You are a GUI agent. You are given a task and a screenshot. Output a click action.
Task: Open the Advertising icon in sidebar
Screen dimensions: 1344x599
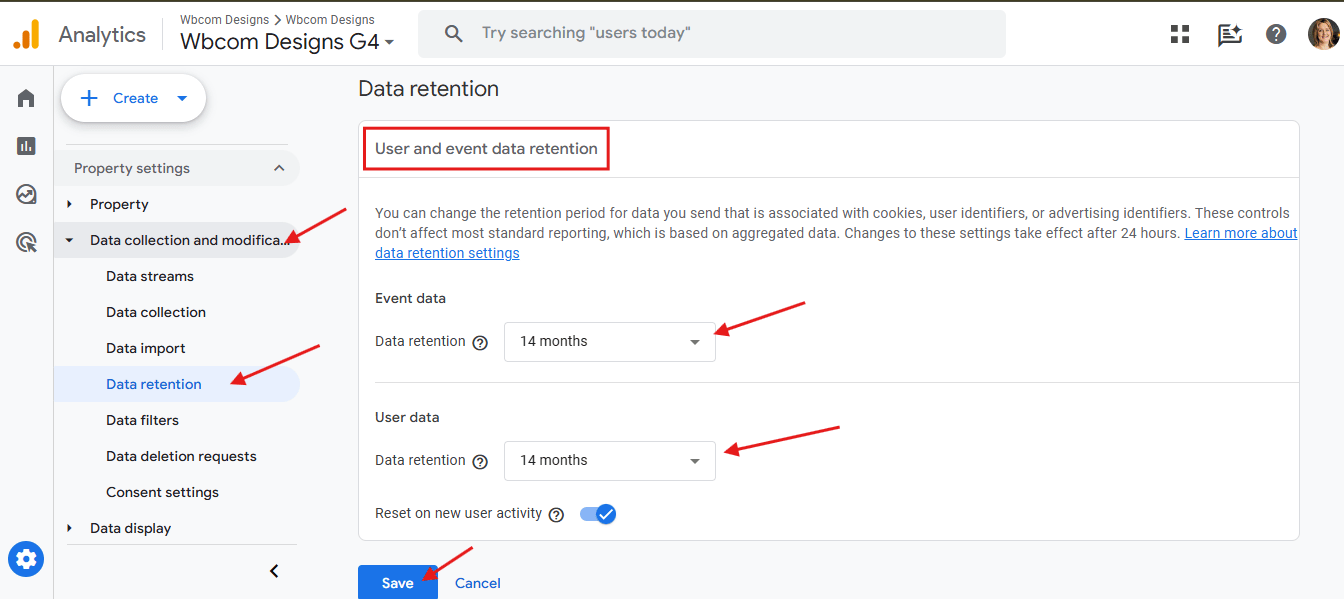pyautogui.click(x=26, y=242)
